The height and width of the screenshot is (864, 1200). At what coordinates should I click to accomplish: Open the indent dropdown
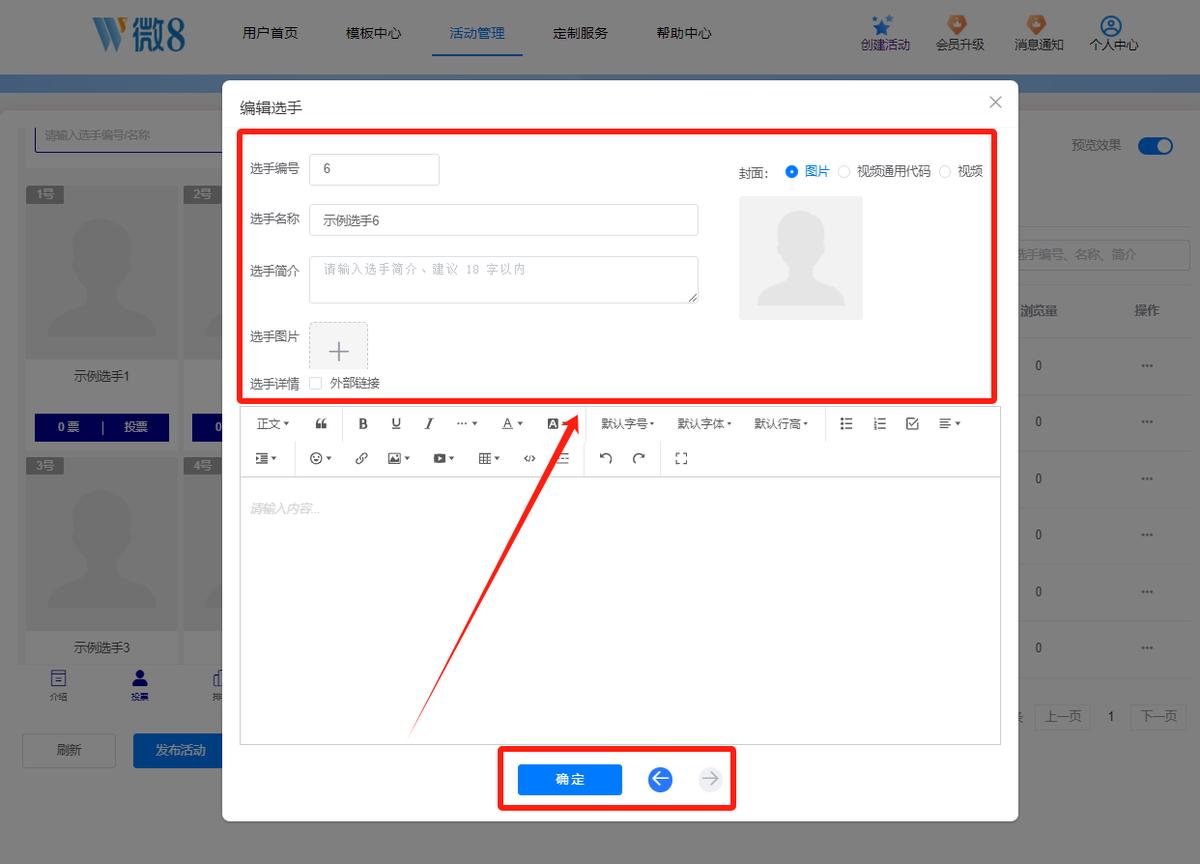267,458
